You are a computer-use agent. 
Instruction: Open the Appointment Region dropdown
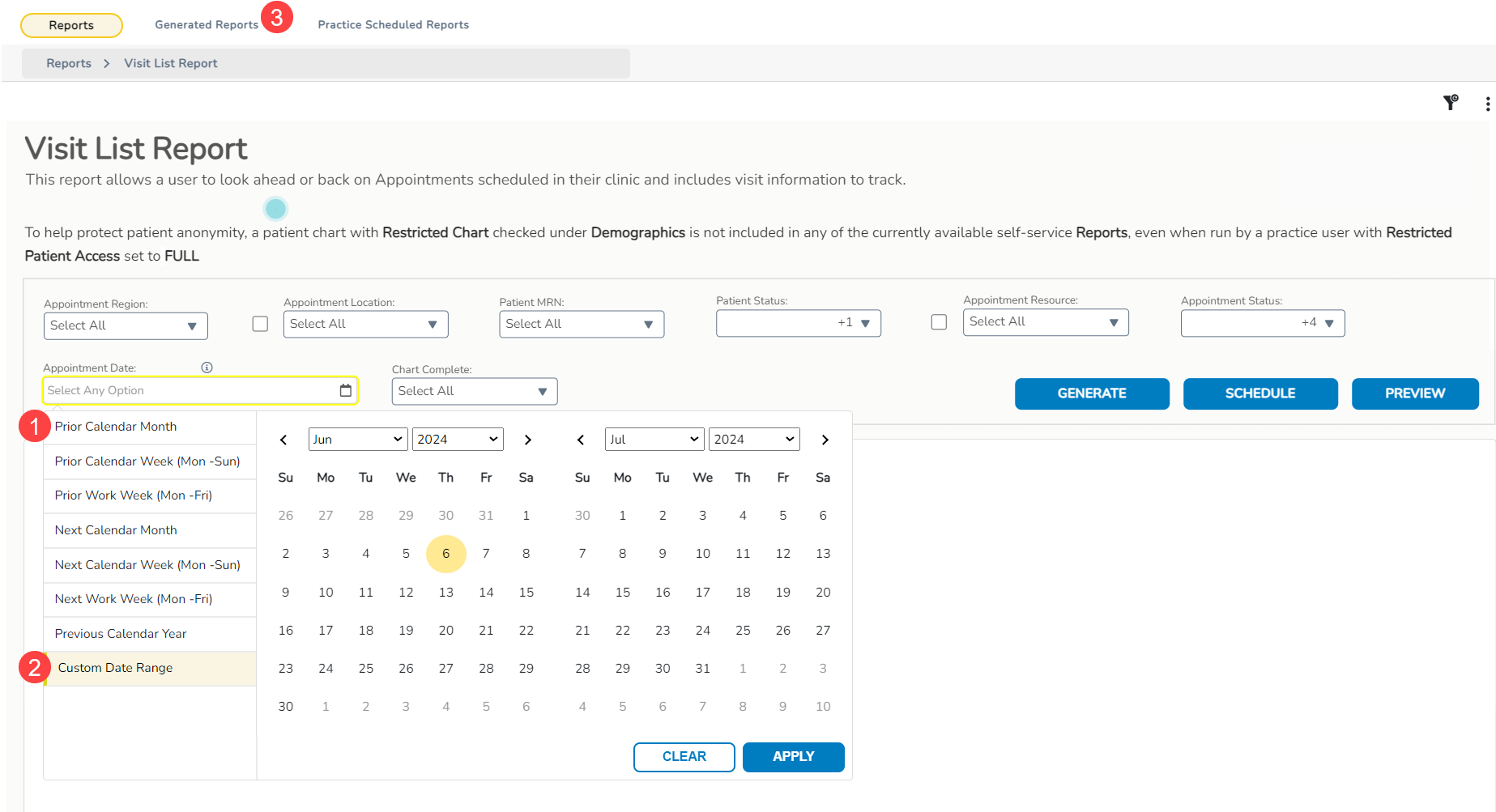pyautogui.click(x=126, y=325)
